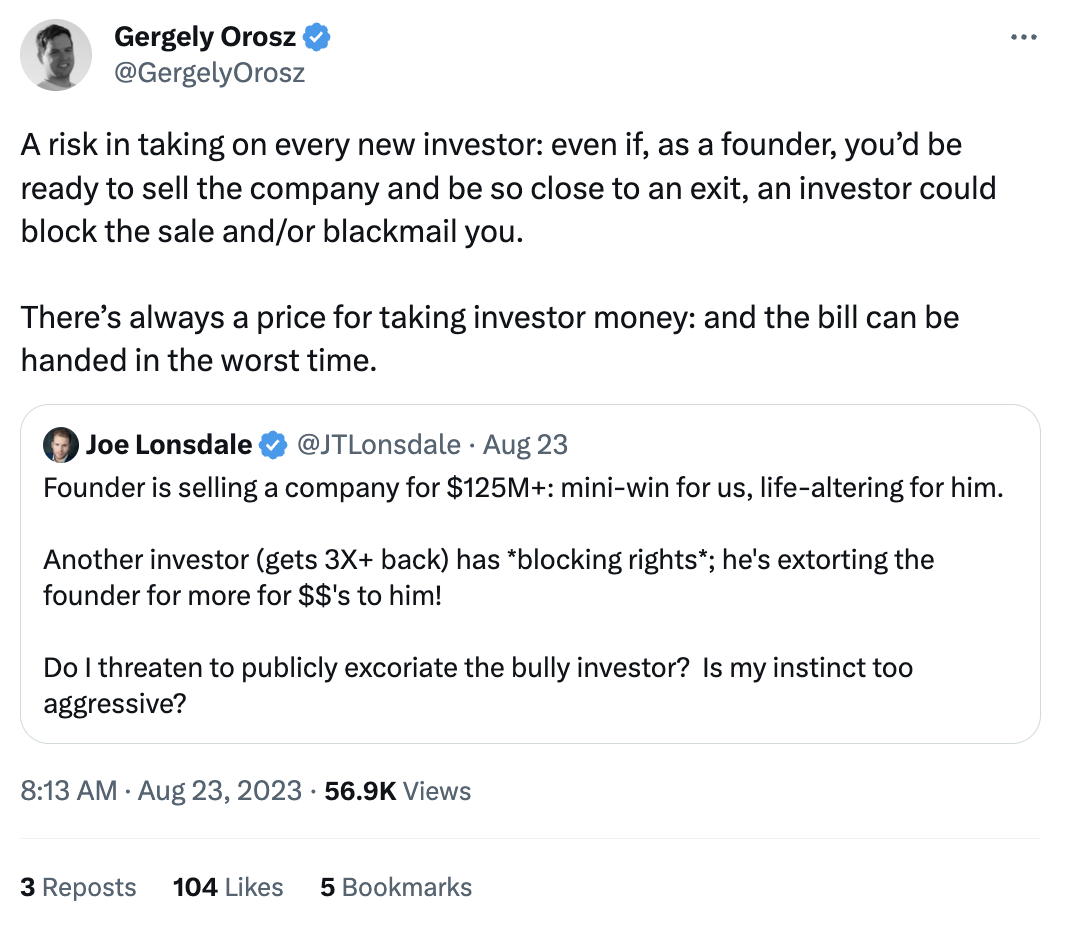Open the @JTLonsdale handle

(381, 445)
